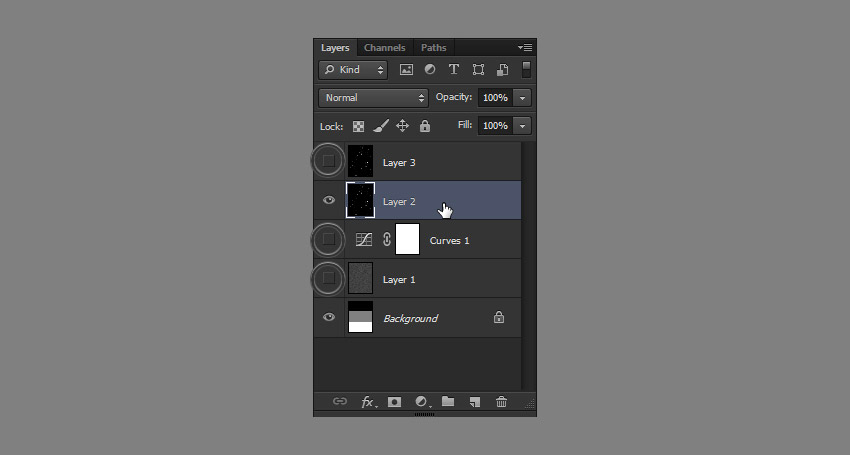Click the layers list vertical scrollbar
The height and width of the screenshot is (455, 850).
529,266
